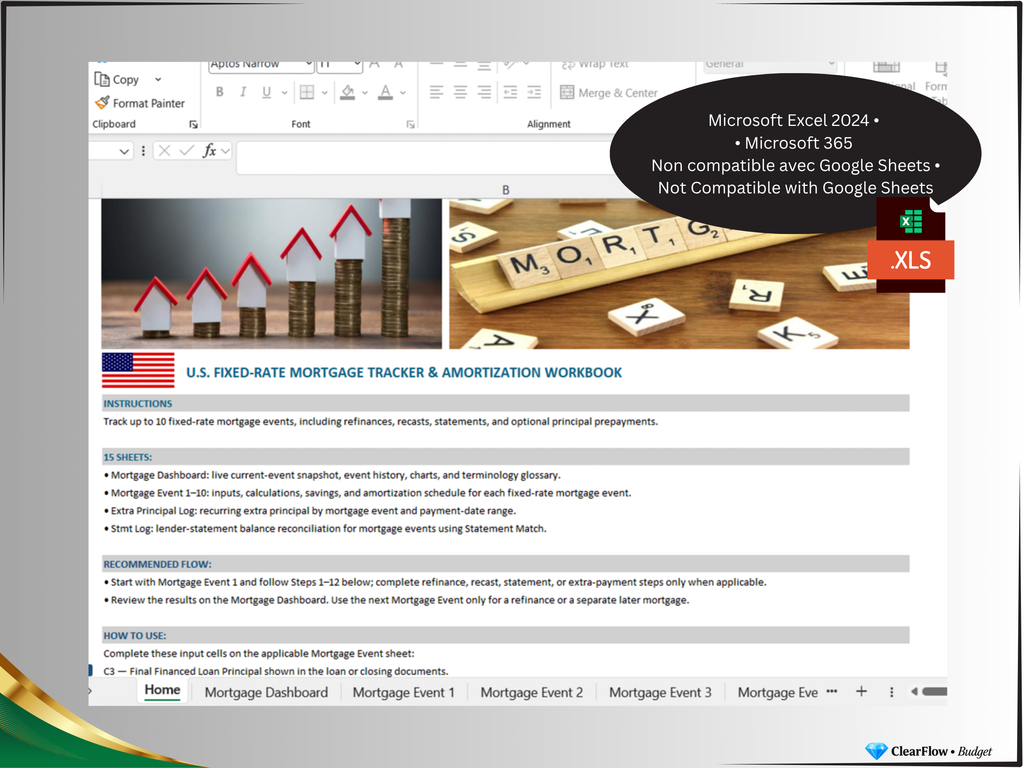
Task: Confirm formula entry with the checkmark icon
Action: tap(186, 151)
